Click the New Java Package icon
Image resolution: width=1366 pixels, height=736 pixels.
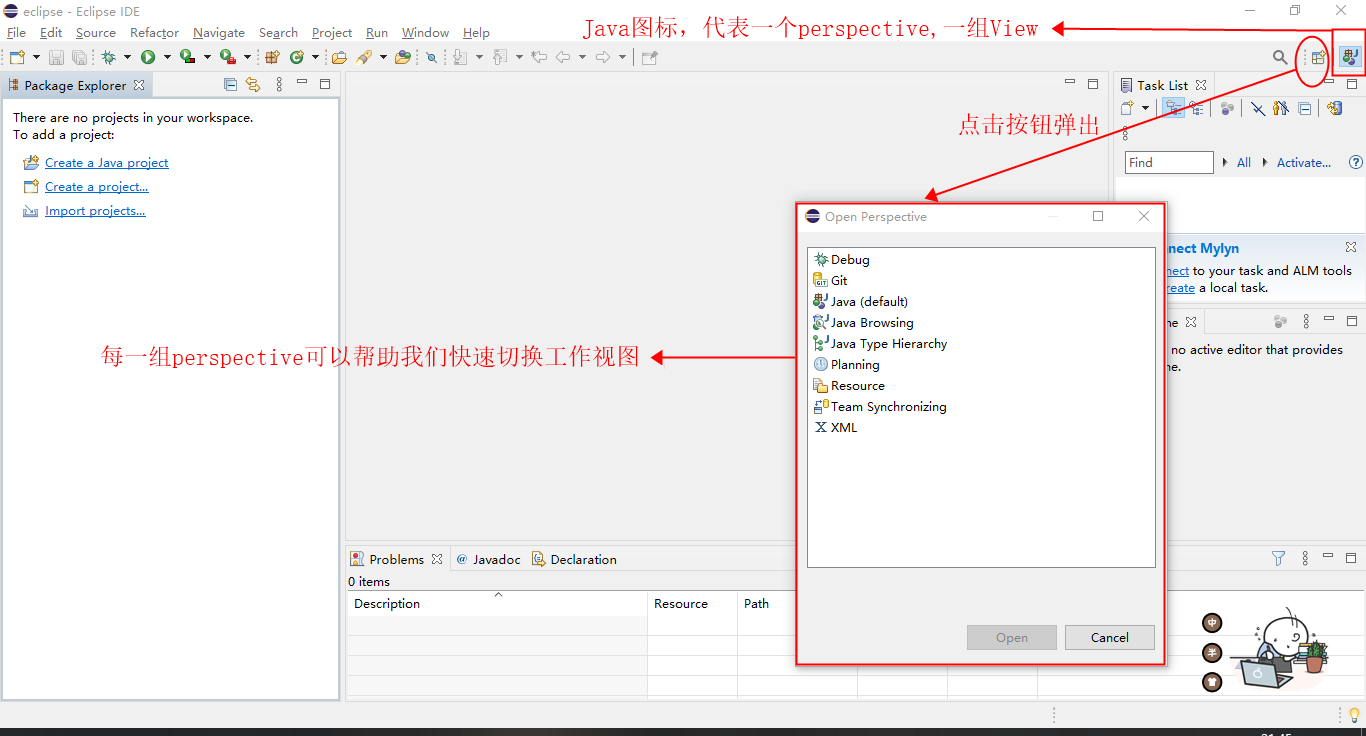click(272, 57)
